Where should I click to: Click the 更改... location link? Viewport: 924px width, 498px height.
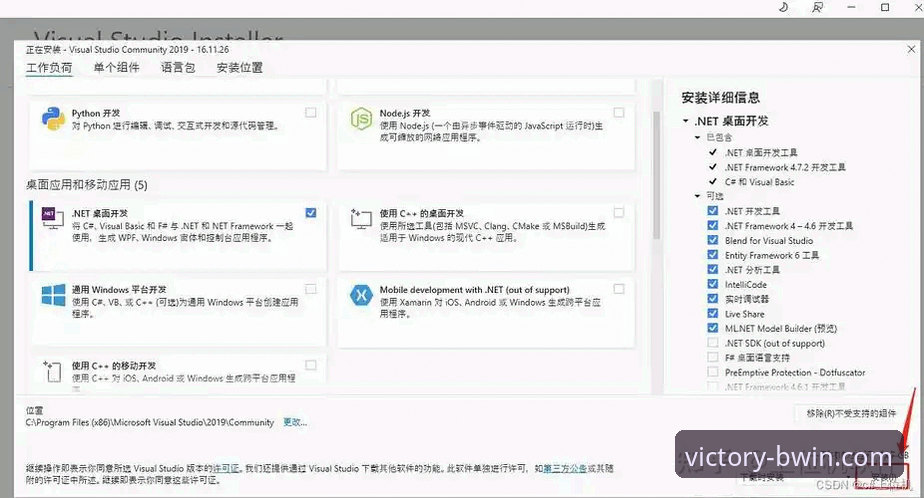pyautogui.click(x=295, y=422)
